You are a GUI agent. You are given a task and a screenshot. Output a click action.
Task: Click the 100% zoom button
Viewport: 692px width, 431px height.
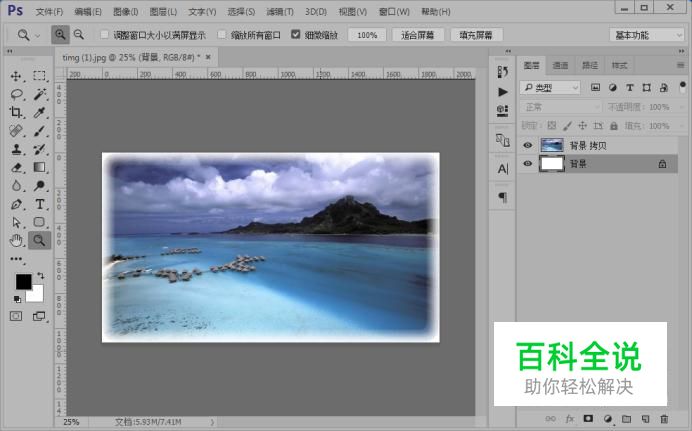click(x=367, y=35)
